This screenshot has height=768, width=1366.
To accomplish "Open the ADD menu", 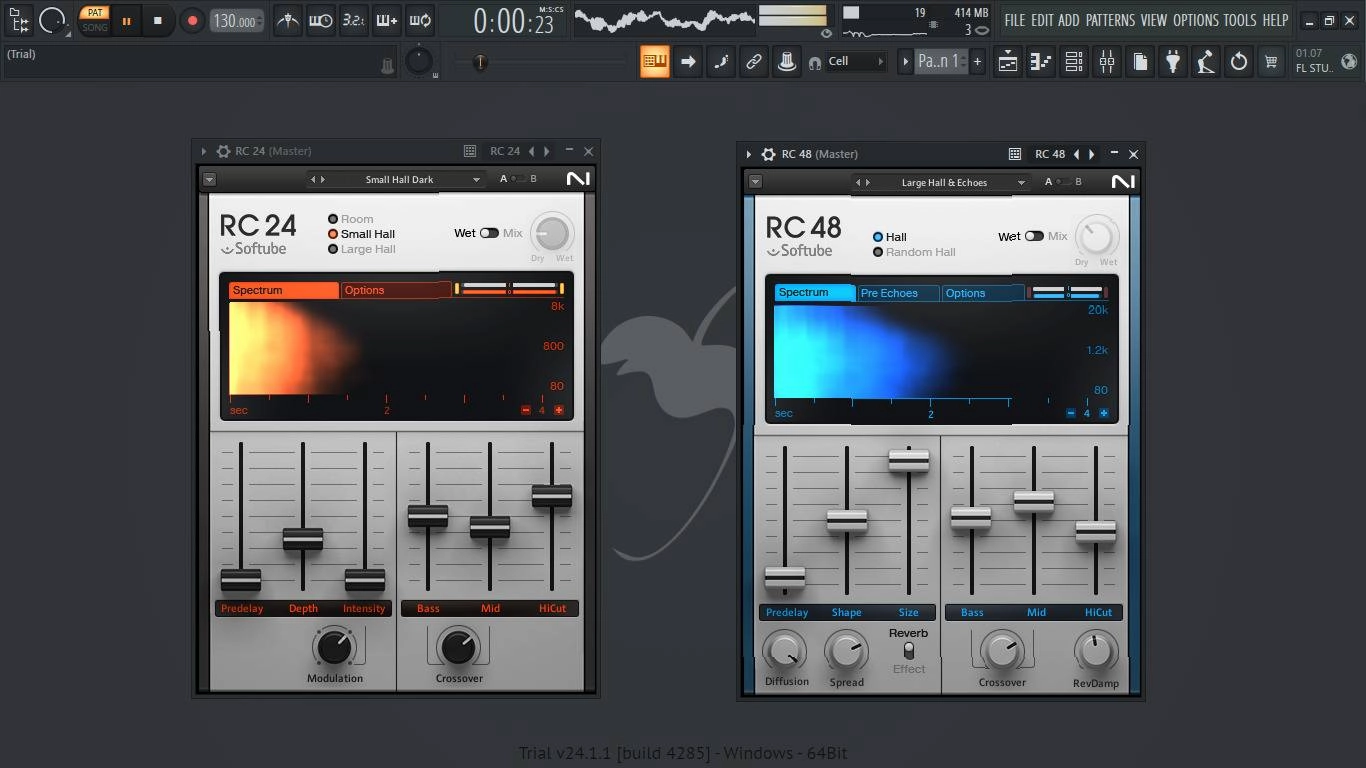I will [1069, 20].
